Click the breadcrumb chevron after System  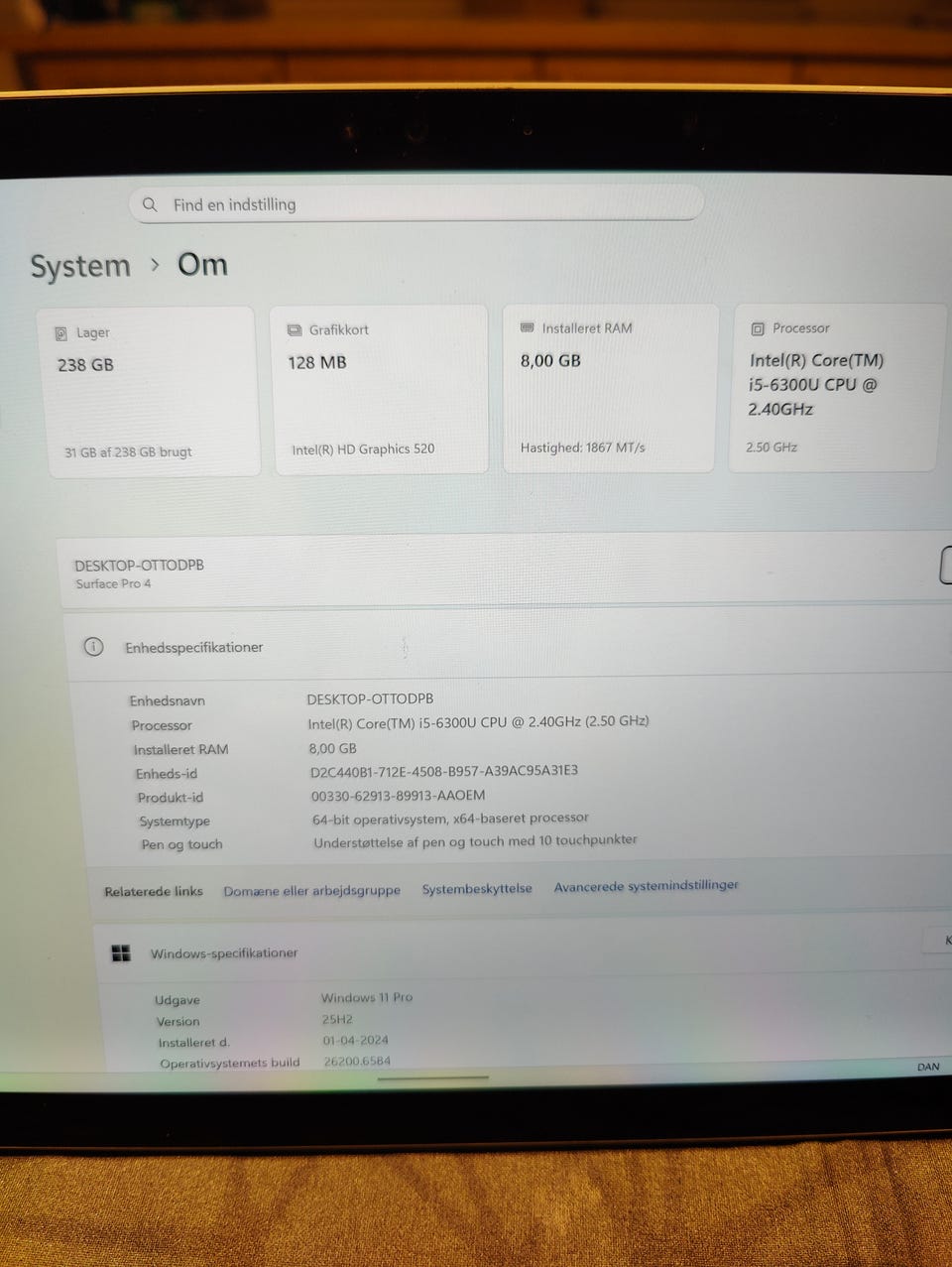[155, 265]
